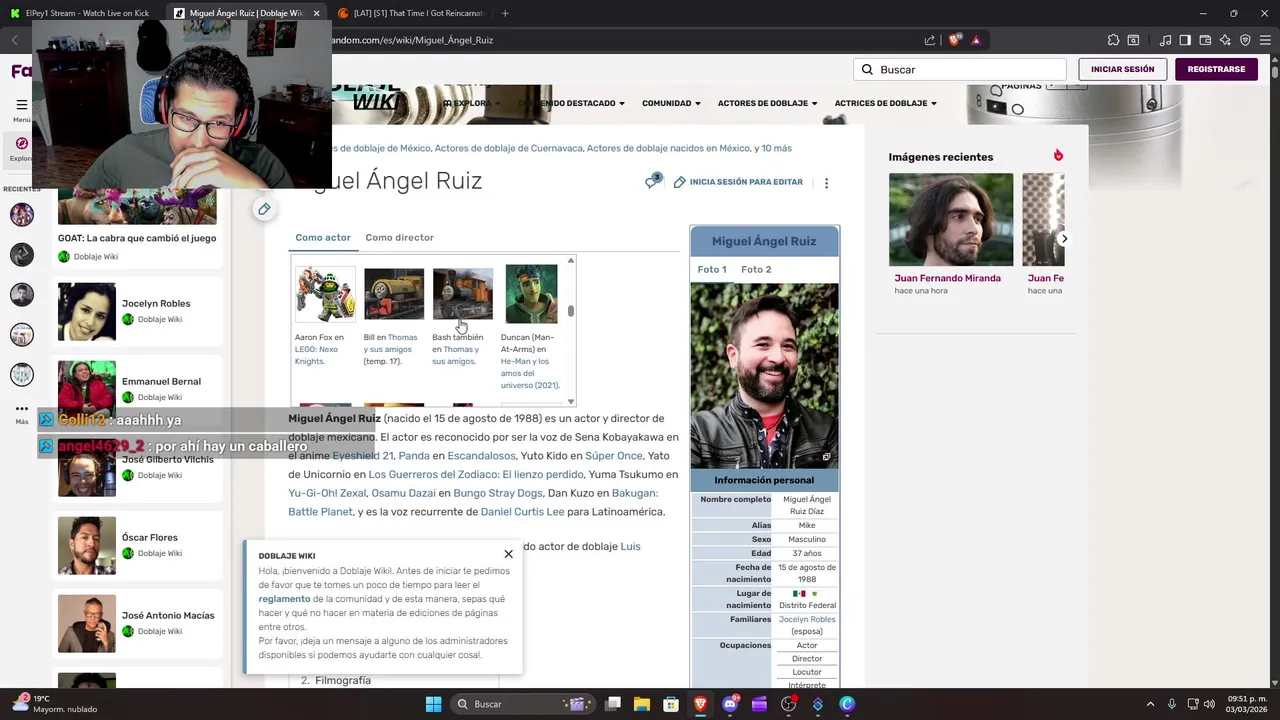Open the Brave VPN shield icon
Screen dimensions: 1280x720
pos(1245,40)
